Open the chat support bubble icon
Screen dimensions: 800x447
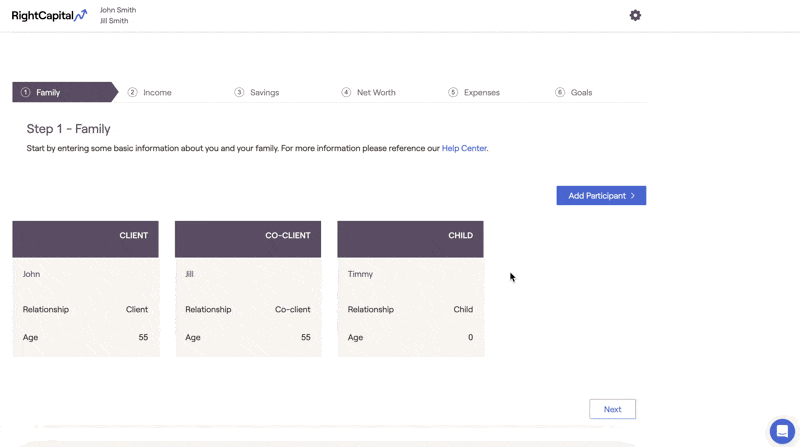[x=782, y=430]
